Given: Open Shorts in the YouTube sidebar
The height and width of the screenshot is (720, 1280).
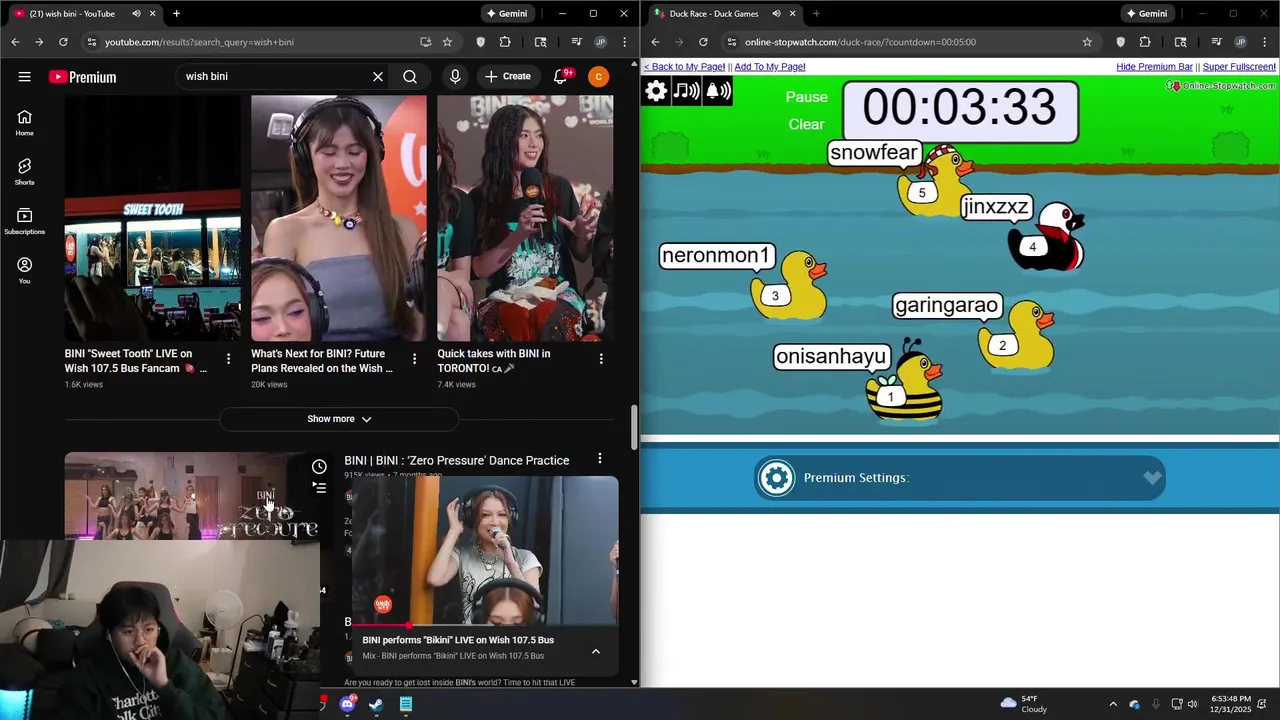Looking at the screenshot, I should [24, 171].
